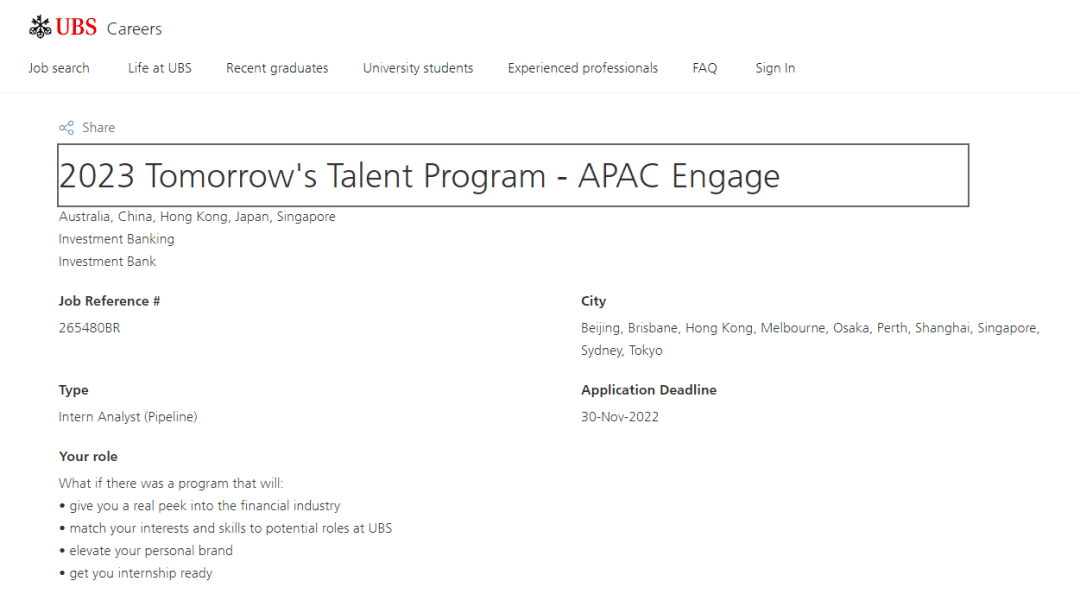Click the UBS wordmark text
The height and width of the screenshot is (594, 1080).
click(x=77, y=27)
